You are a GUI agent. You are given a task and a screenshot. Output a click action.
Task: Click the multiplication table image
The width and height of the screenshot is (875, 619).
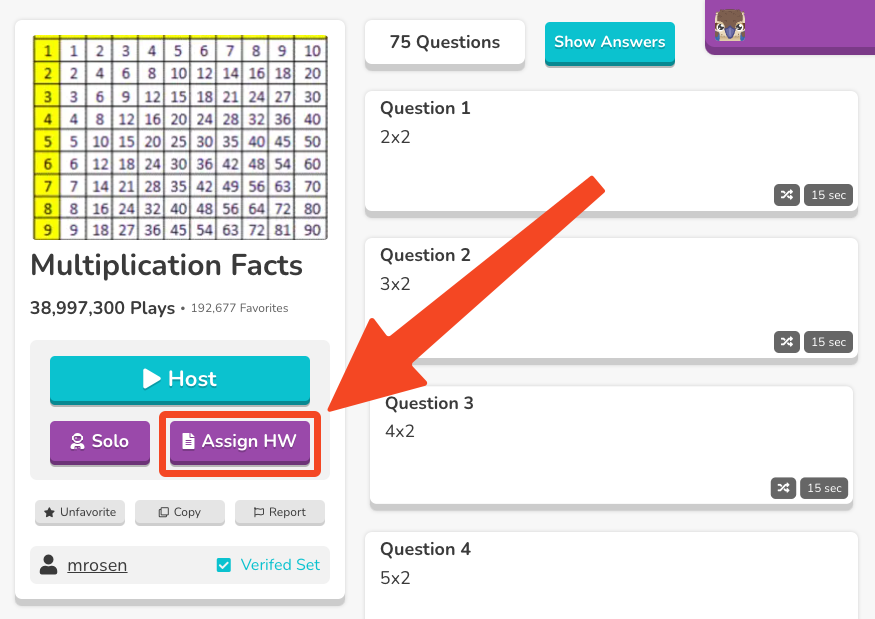click(x=180, y=136)
